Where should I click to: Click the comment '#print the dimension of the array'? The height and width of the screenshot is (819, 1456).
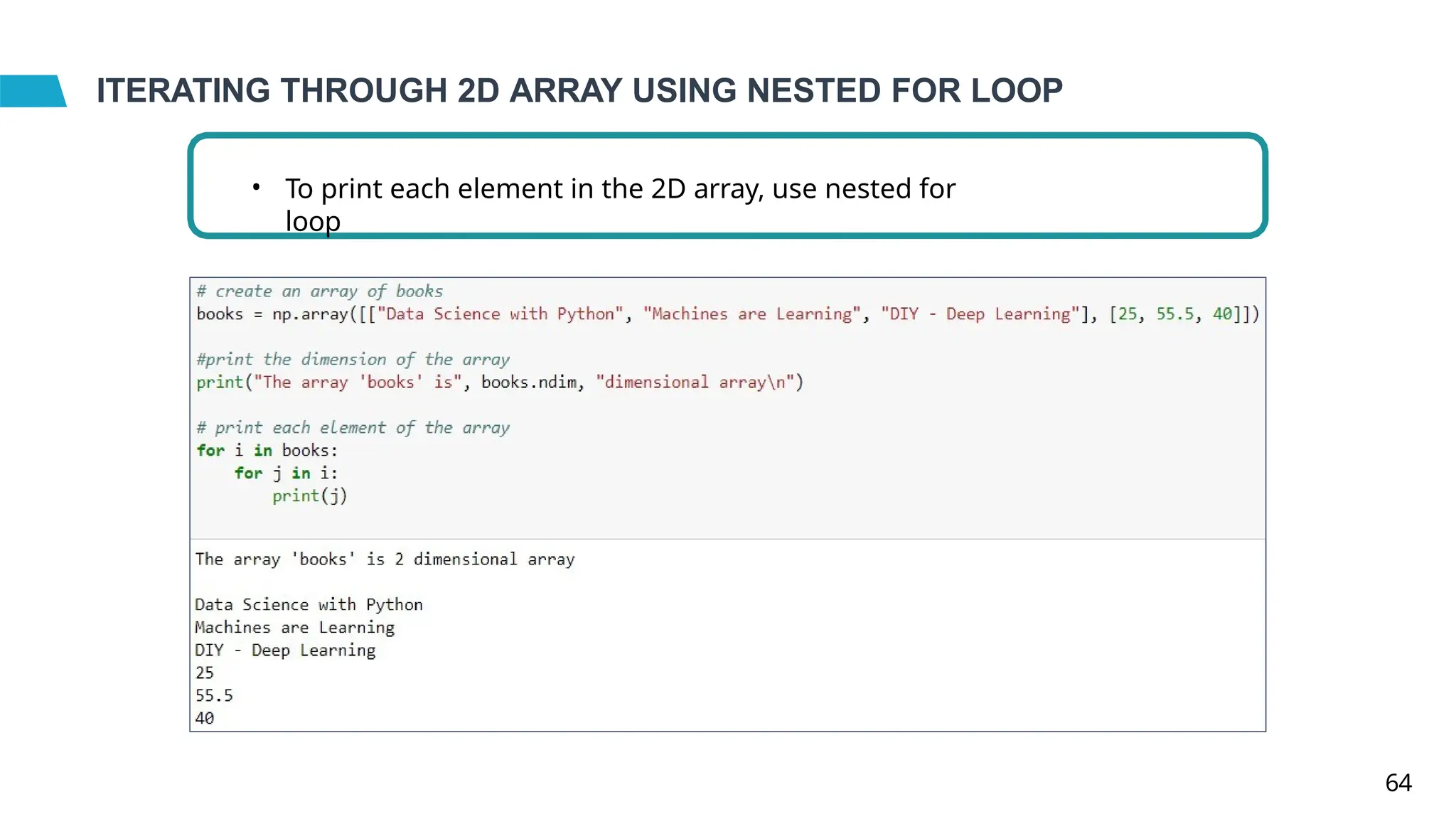(x=353, y=360)
